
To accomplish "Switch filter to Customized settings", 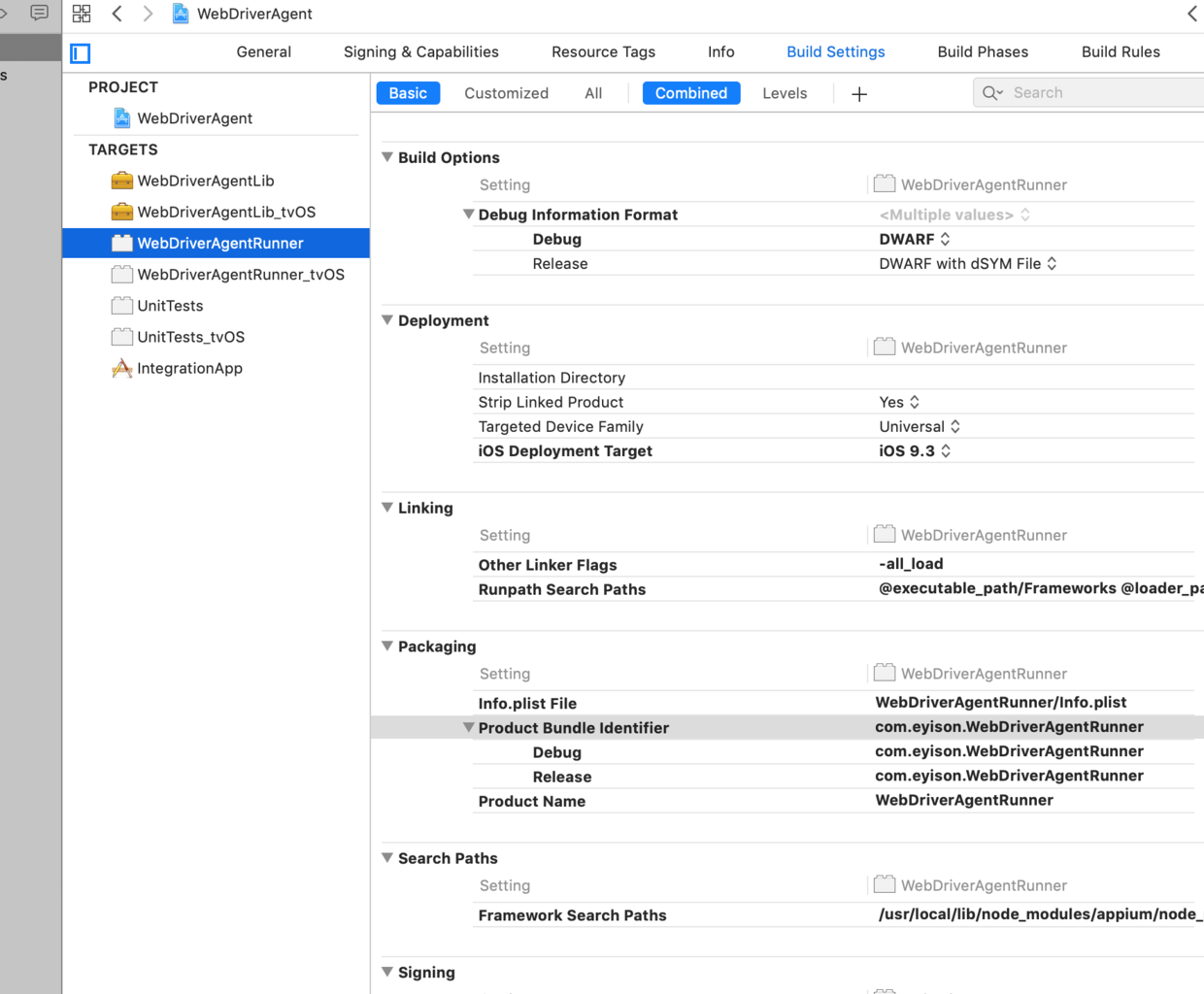I will 506,93.
